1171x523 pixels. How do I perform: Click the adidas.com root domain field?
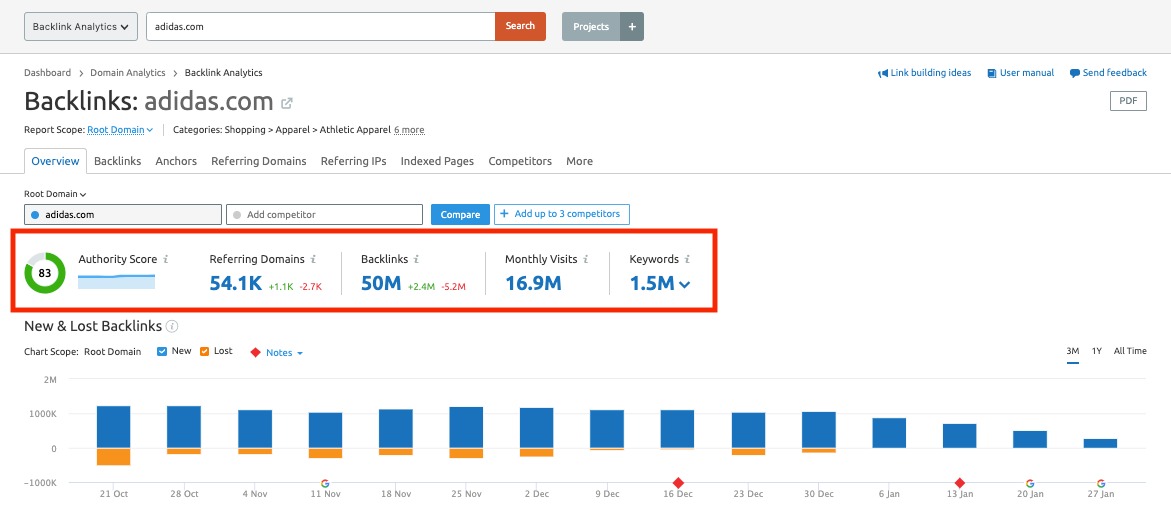point(122,214)
